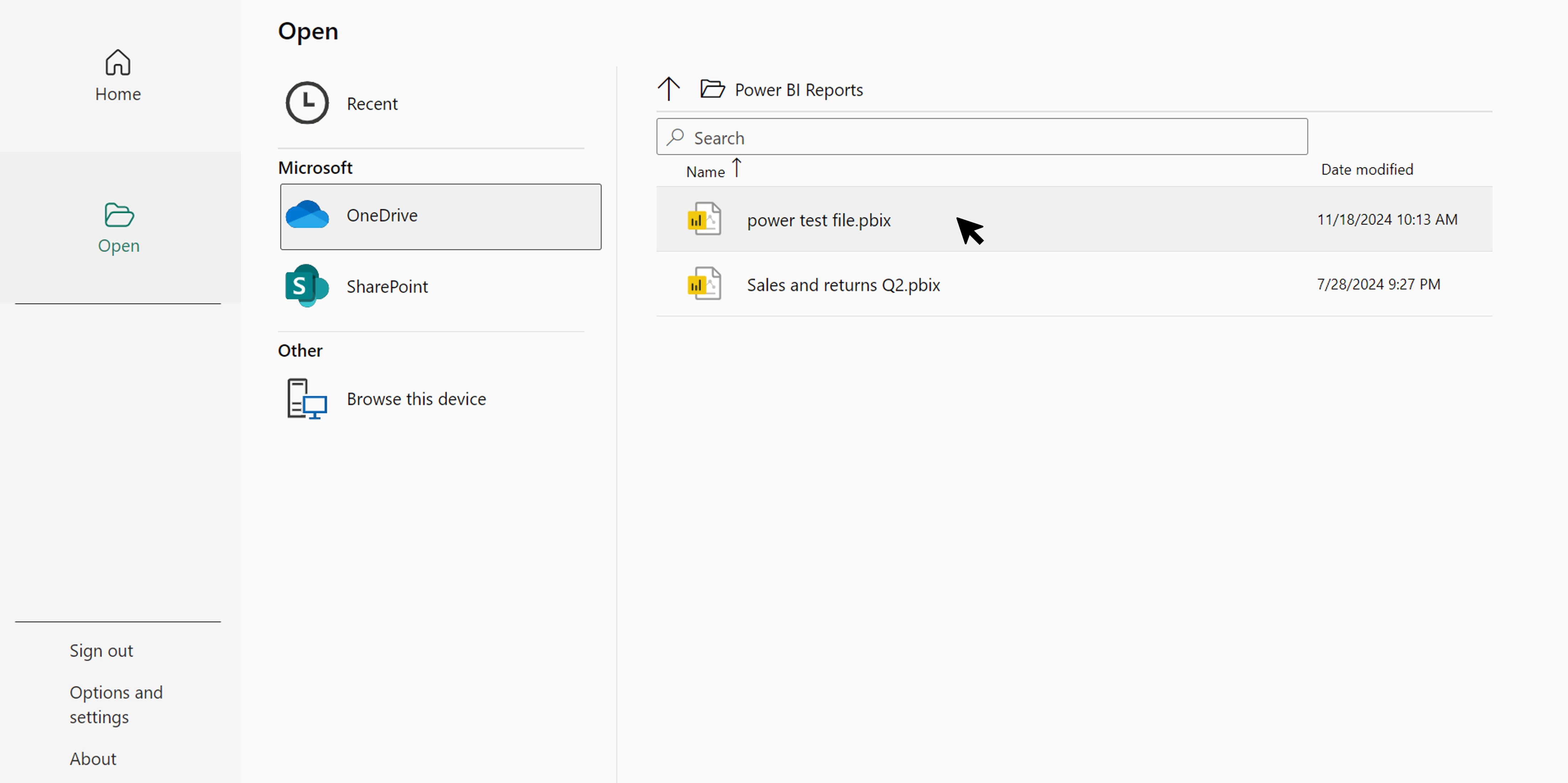The image size is (1568, 783).
Task: Open the About page
Action: tap(93, 759)
